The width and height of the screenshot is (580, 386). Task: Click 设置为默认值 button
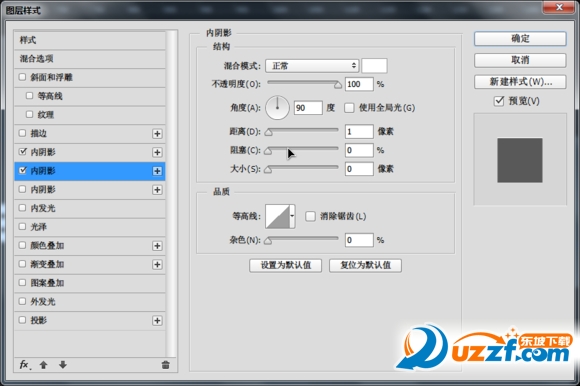pos(286,265)
